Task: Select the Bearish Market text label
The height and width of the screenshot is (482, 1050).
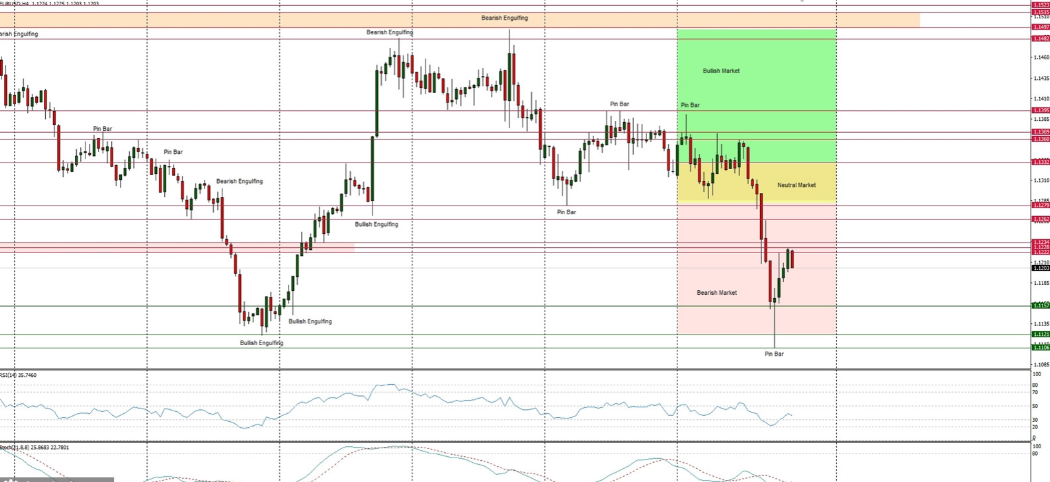Action: coord(716,293)
